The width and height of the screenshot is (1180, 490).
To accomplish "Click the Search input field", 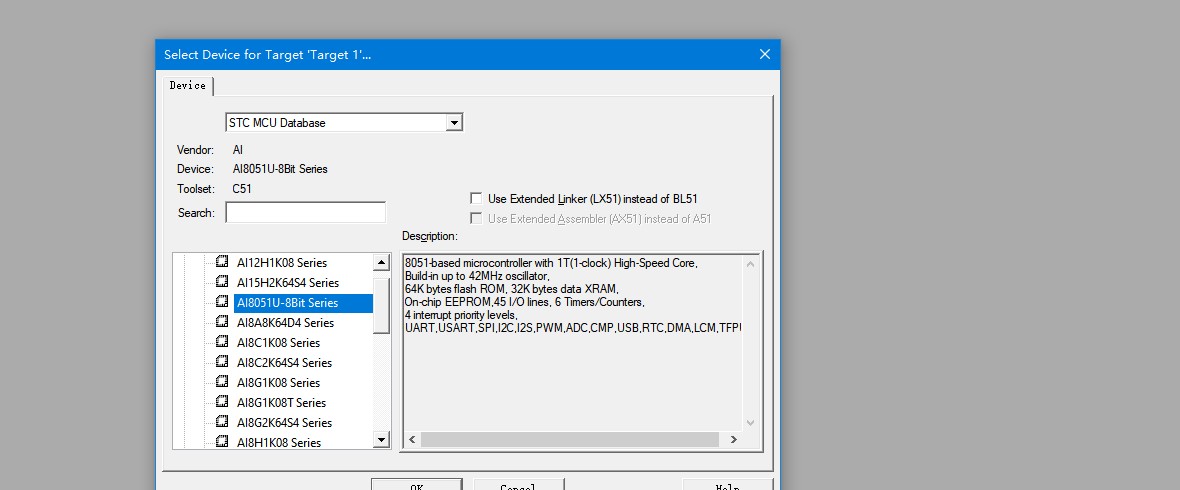I will click(x=306, y=212).
